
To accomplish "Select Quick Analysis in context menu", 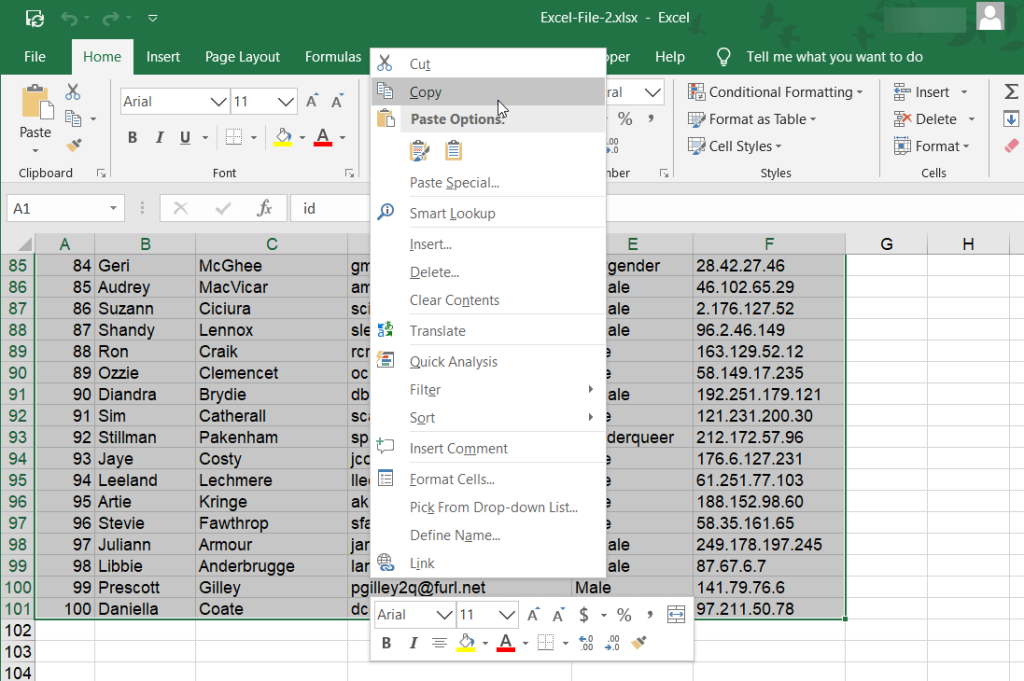I will [x=488, y=362].
